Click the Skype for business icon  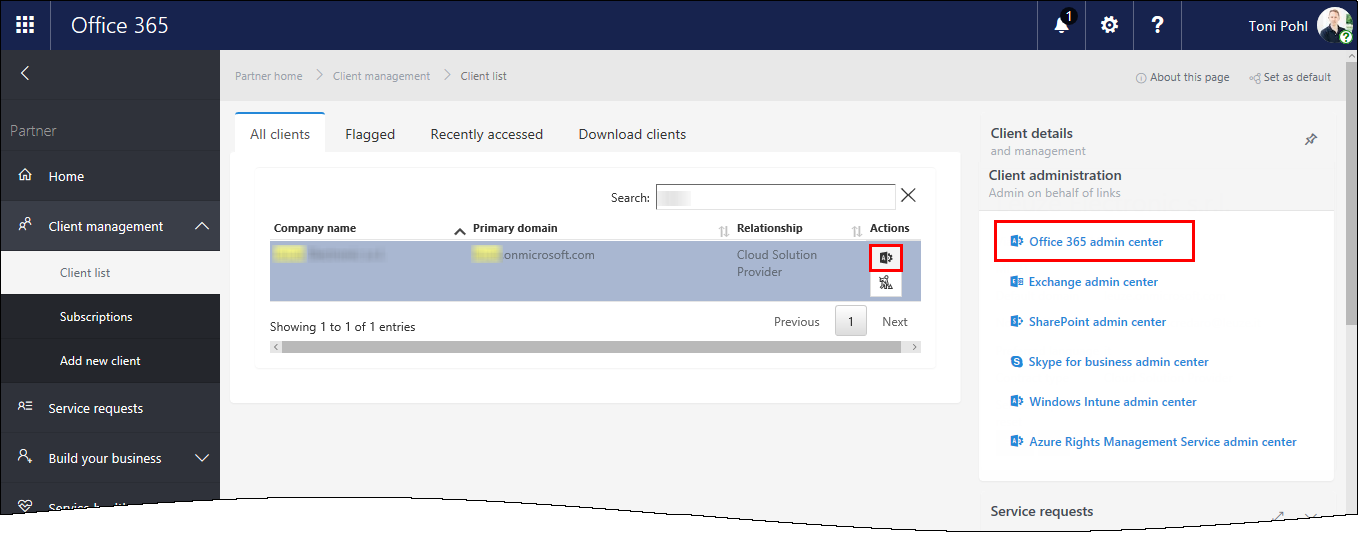pyautogui.click(x=1016, y=362)
